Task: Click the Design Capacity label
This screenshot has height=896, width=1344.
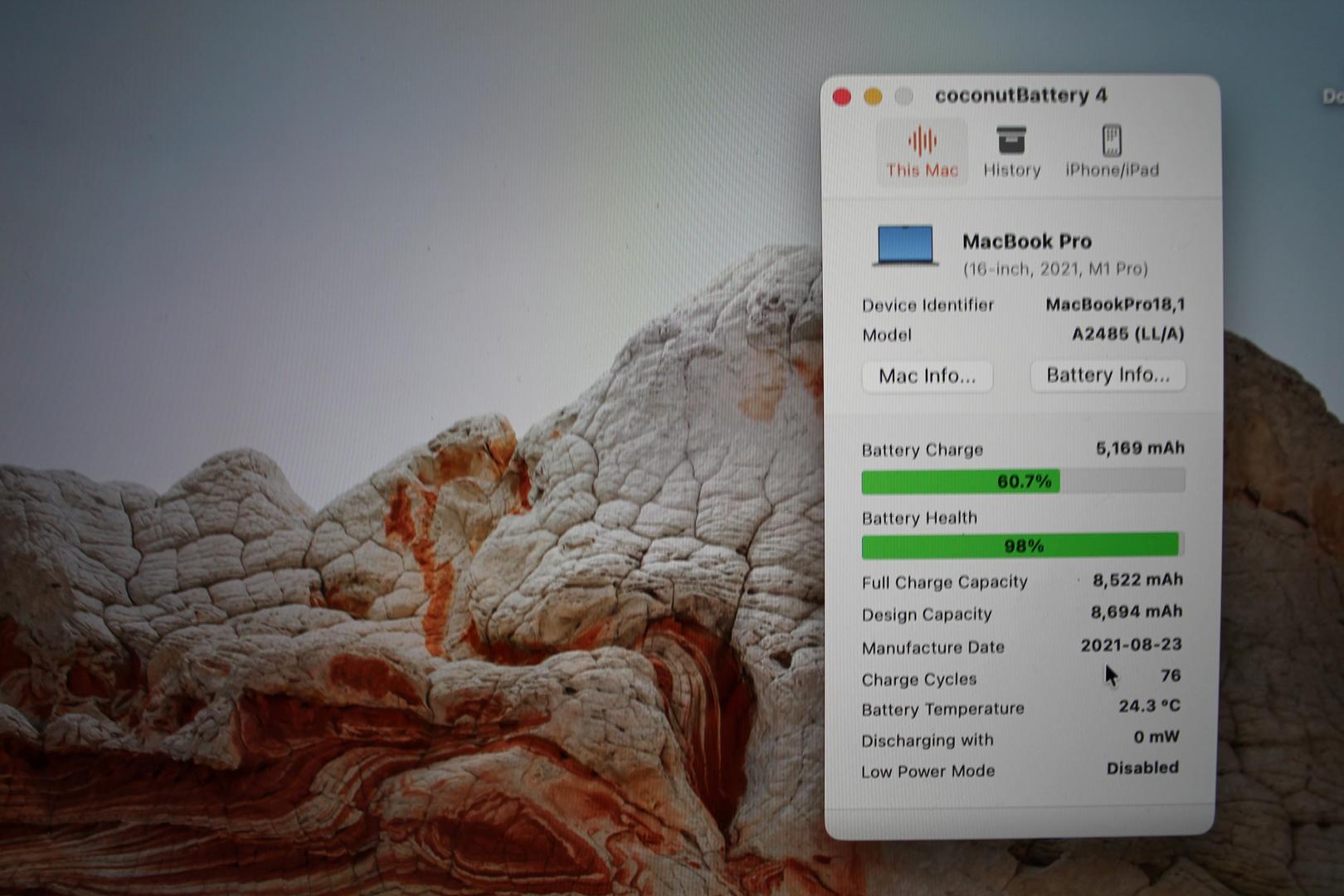Action: (x=927, y=615)
